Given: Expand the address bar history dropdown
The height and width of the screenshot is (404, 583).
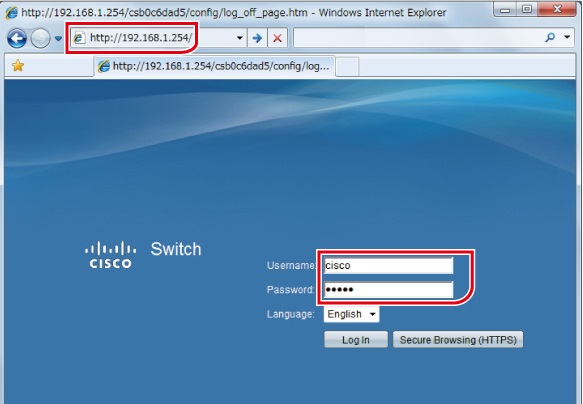Looking at the screenshot, I should coord(240,38).
